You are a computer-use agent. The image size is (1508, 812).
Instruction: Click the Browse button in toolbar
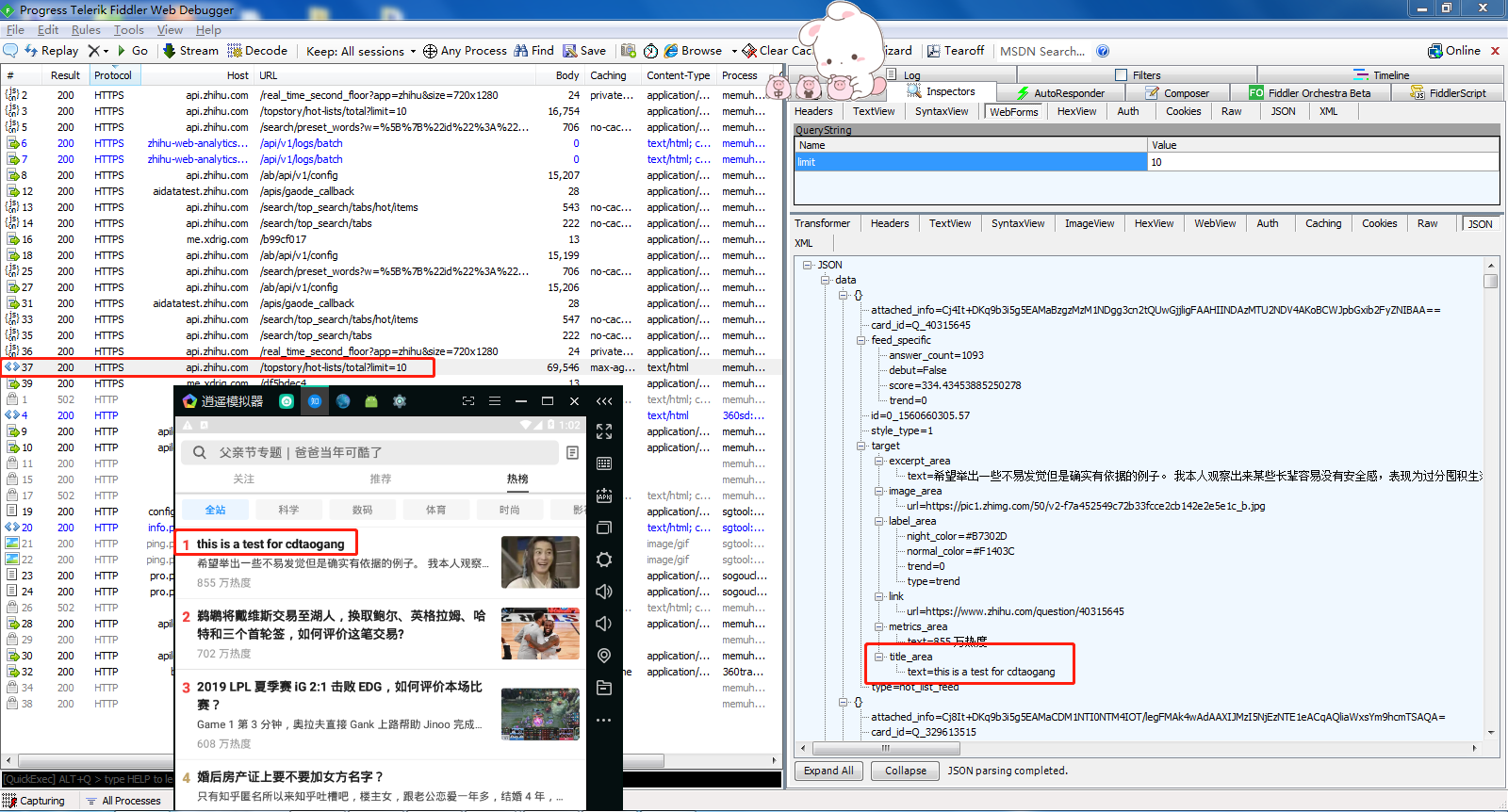tap(693, 51)
